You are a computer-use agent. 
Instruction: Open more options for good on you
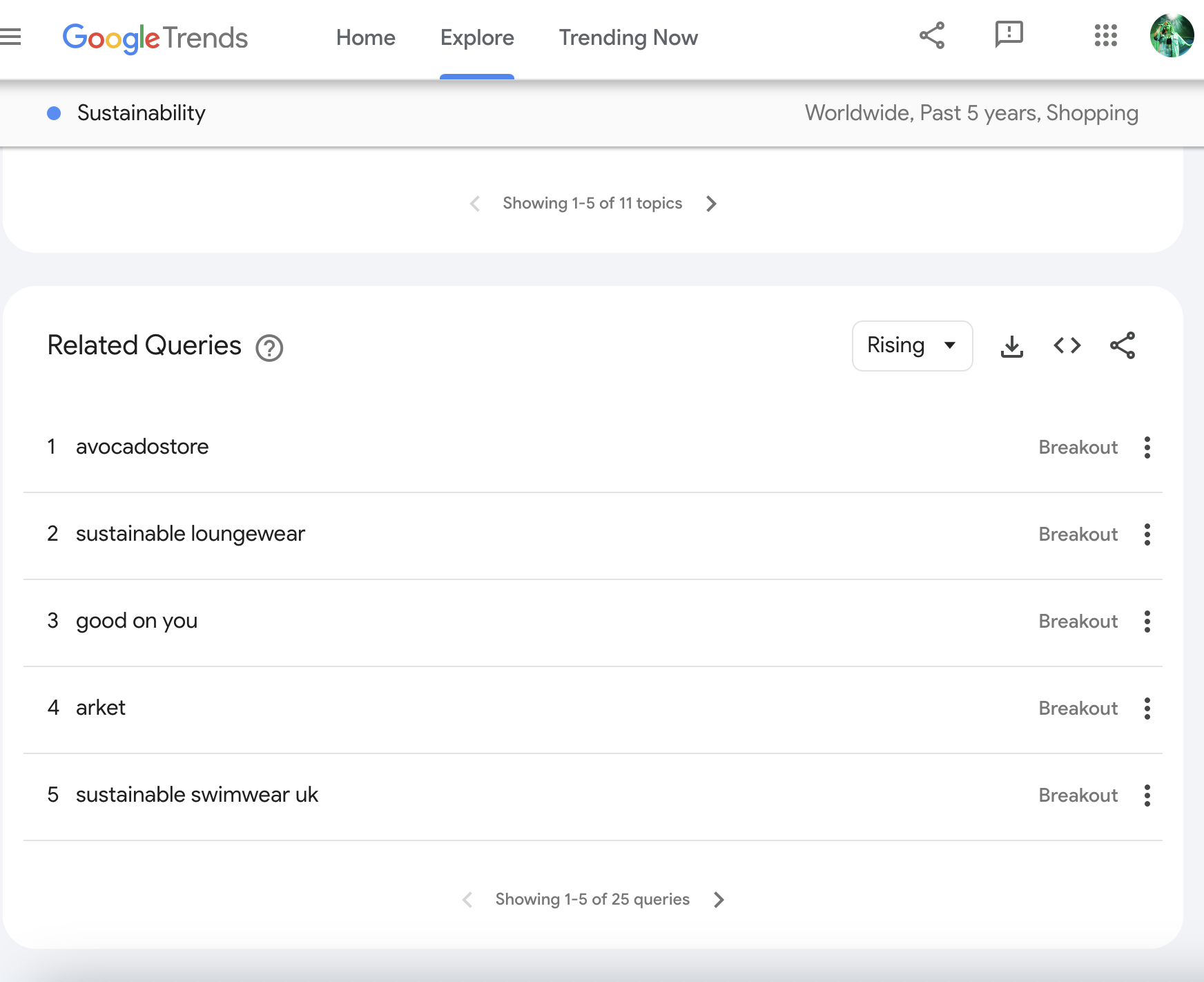1147,622
